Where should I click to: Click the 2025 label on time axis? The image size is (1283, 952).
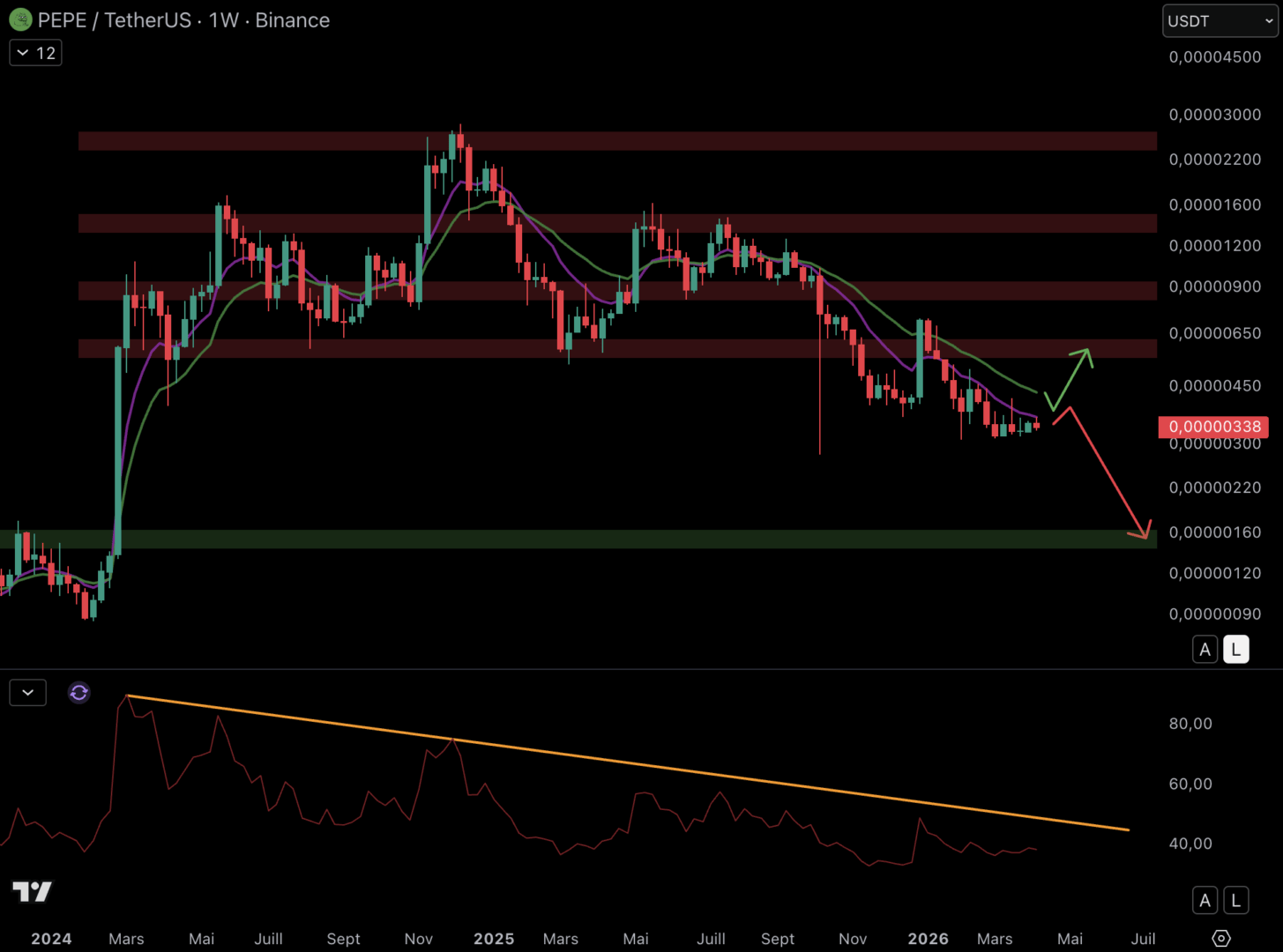pos(494,939)
